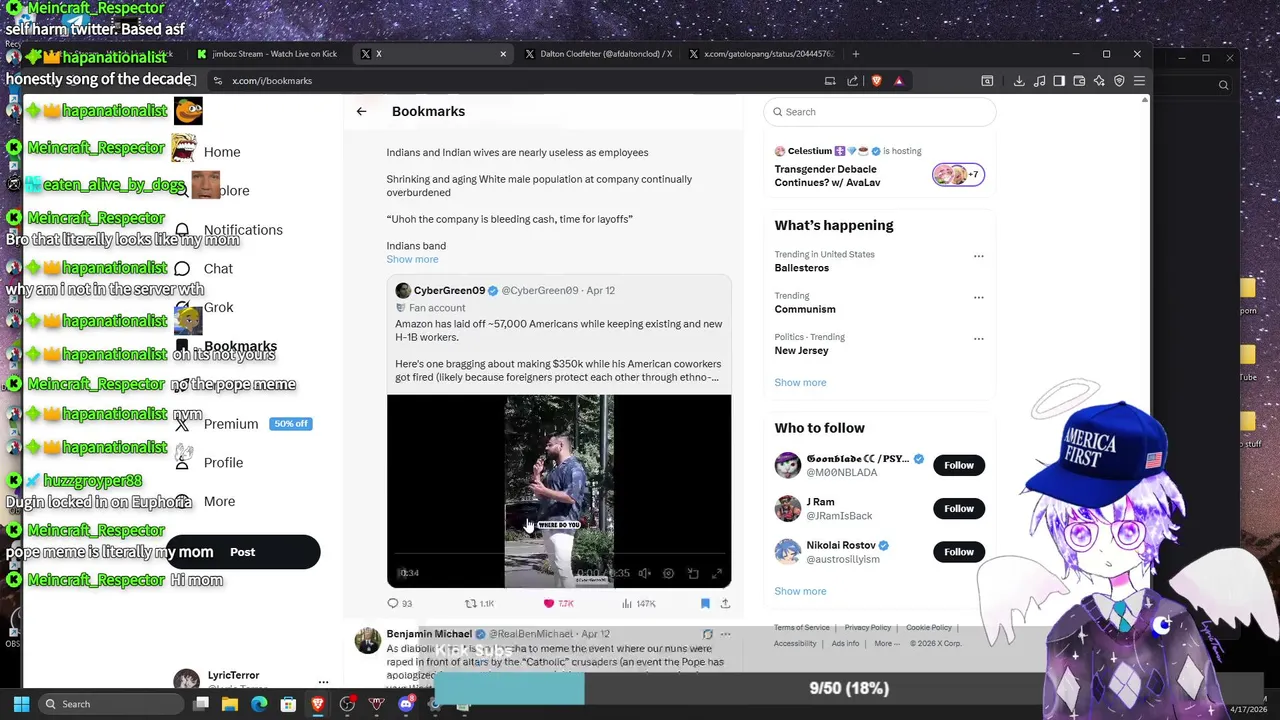Viewport: 1280px width, 720px height.
Task: Open Microsoft Edge from the taskbar
Action: [x=259, y=704]
